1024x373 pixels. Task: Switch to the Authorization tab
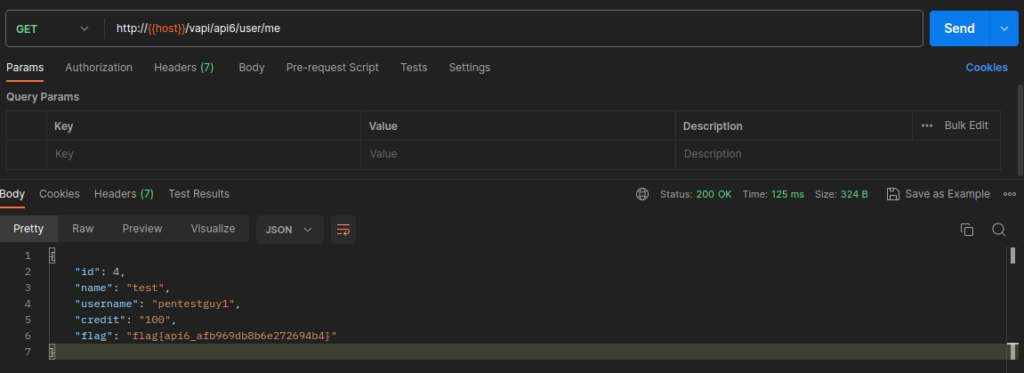99,67
